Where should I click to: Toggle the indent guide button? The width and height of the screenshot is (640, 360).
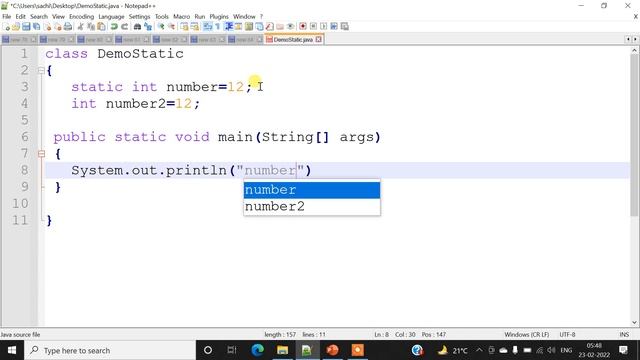229,27
